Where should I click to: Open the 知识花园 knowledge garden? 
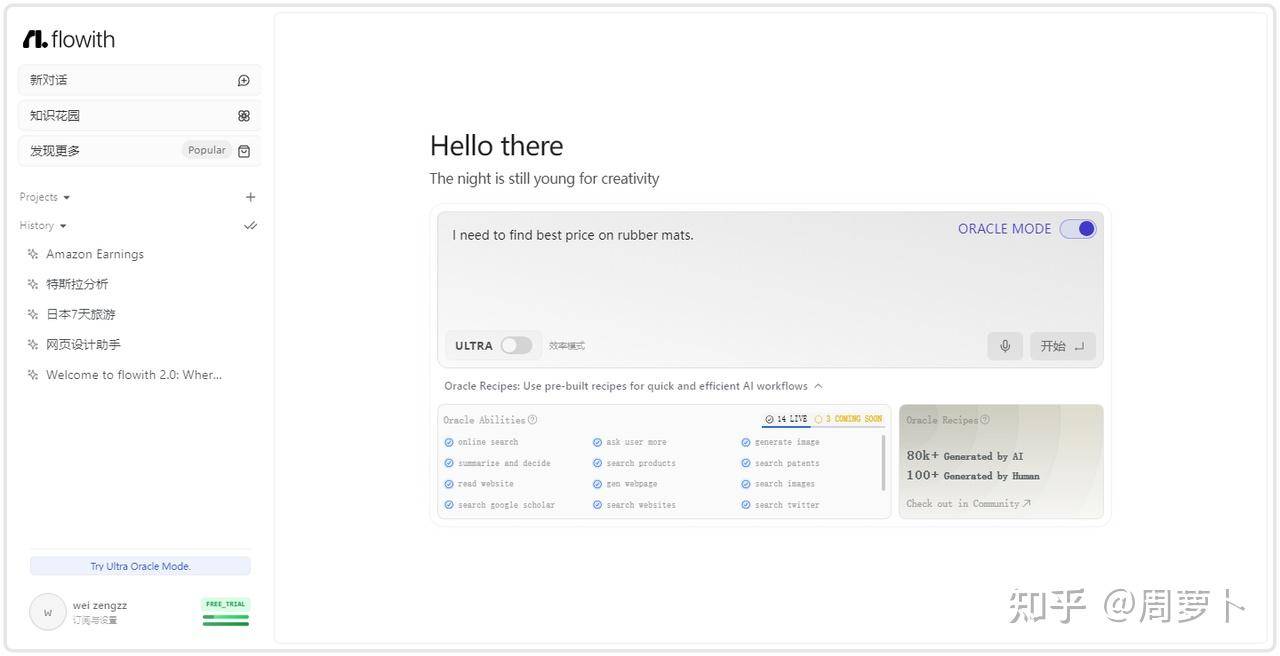[x=140, y=116]
